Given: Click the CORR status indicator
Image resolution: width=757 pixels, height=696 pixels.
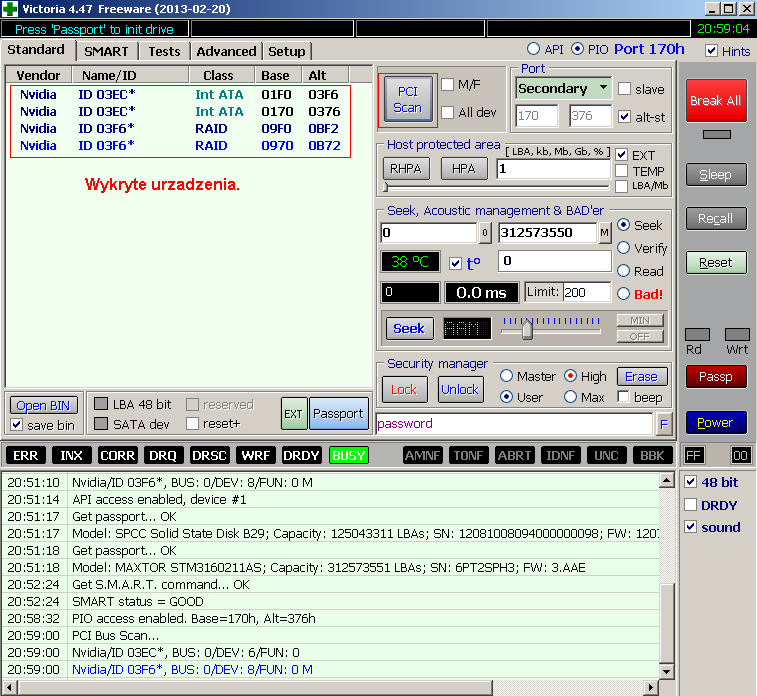Looking at the screenshot, I should point(117,455).
